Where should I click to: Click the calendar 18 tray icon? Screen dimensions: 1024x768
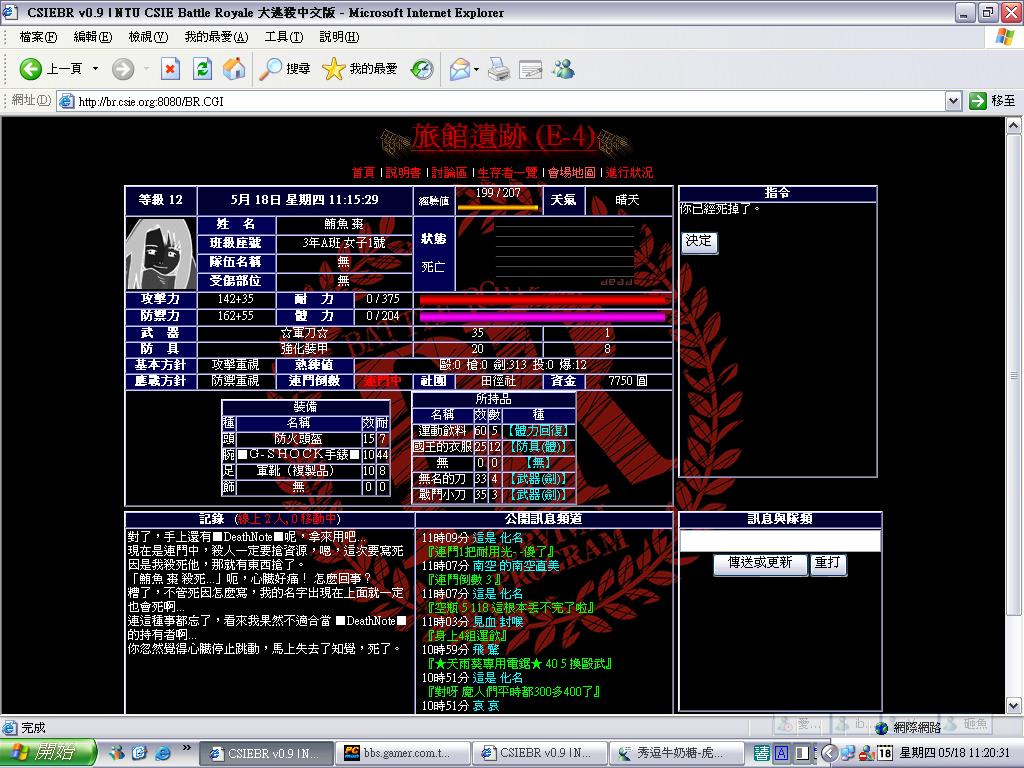[884, 753]
